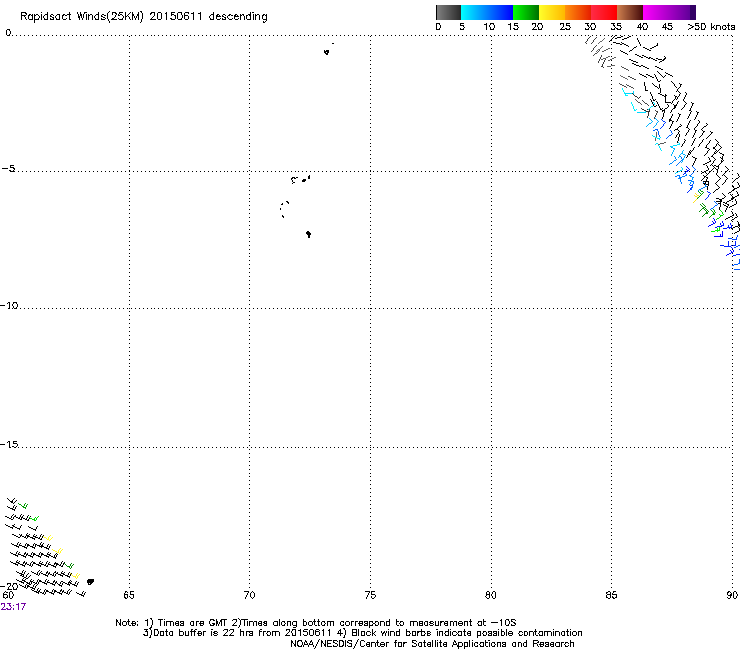Click the '10' legend scale label
This screenshot has height=650, width=740.
coord(489,27)
